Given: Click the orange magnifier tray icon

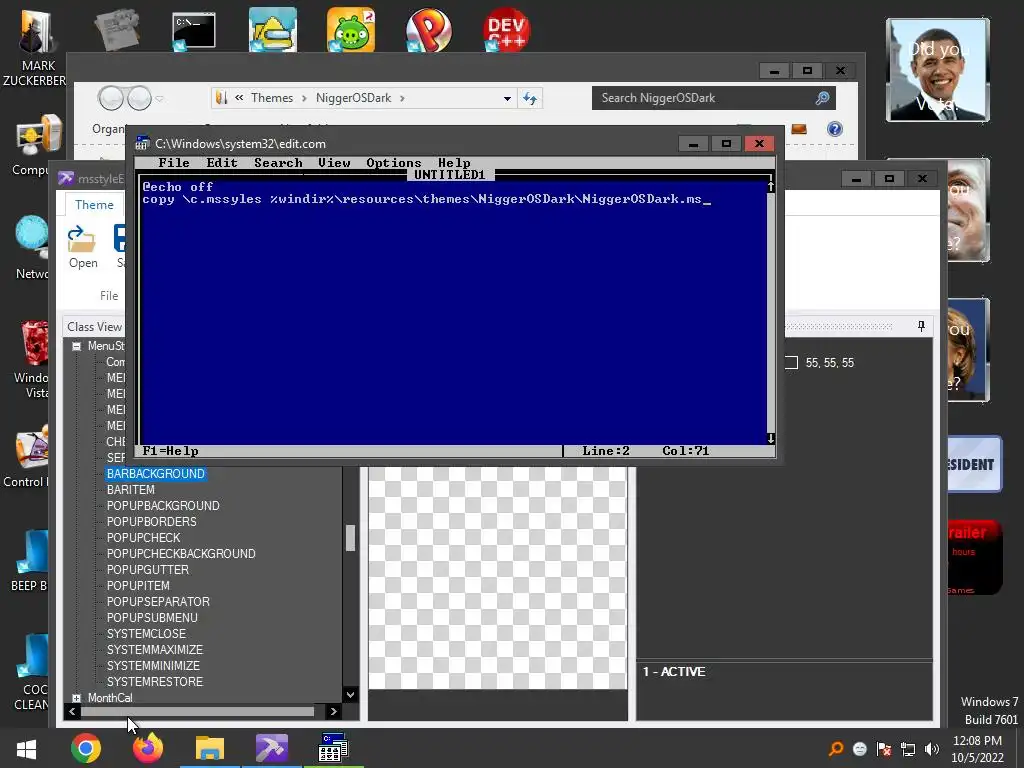Looking at the screenshot, I should click(836, 749).
